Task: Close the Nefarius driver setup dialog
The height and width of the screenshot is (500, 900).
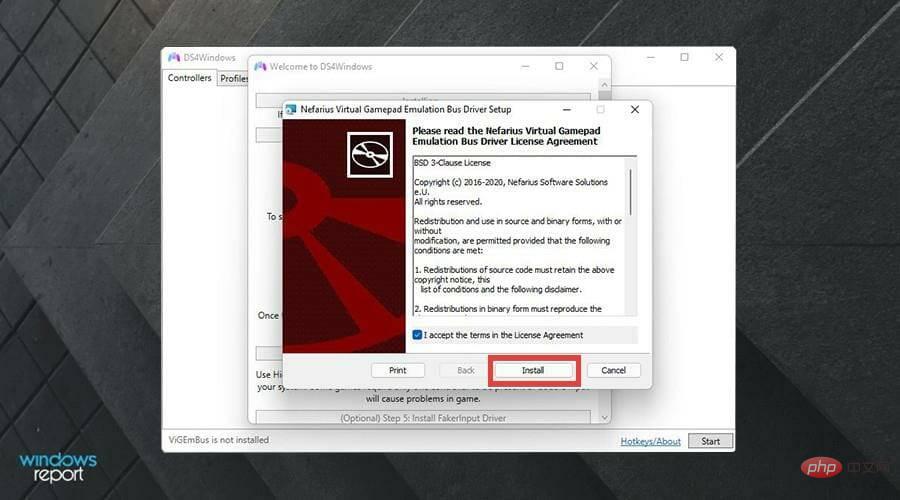Action: point(634,109)
